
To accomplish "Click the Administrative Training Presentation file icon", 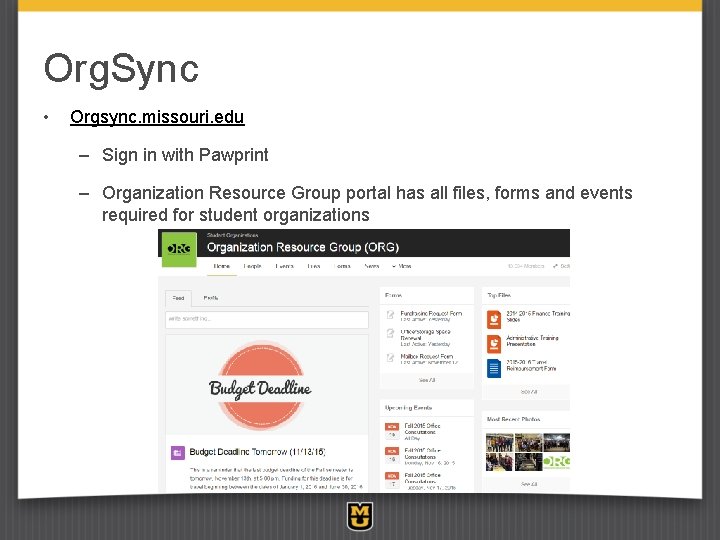I will click(494, 343).
